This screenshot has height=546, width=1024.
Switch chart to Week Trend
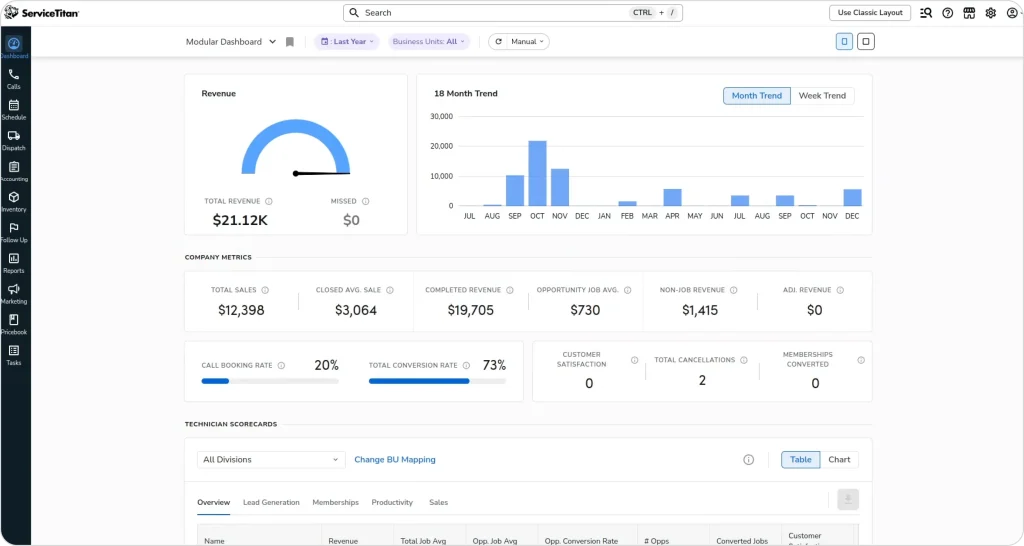(822, 95)
